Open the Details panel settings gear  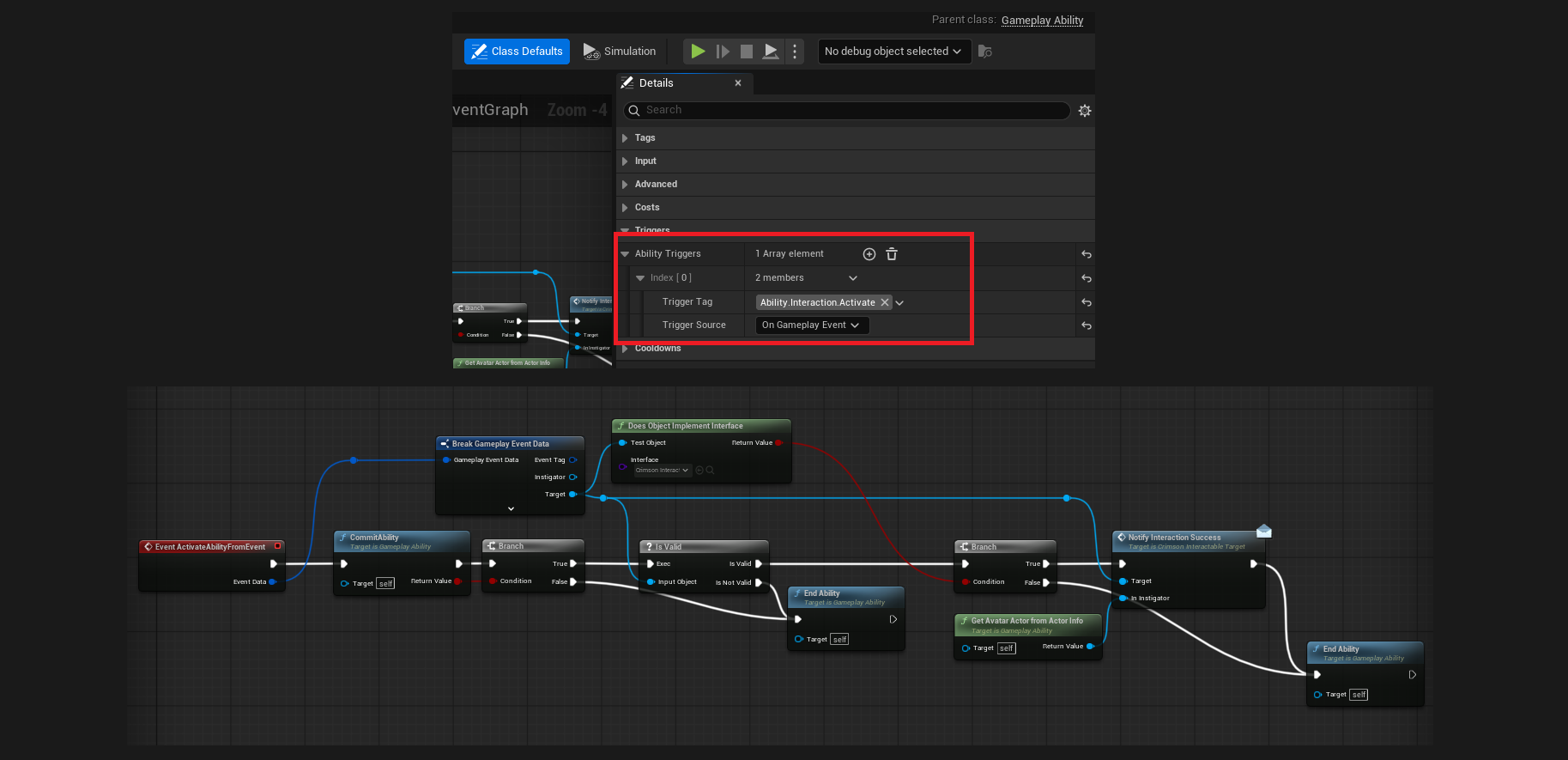[x=1085, y=111]
